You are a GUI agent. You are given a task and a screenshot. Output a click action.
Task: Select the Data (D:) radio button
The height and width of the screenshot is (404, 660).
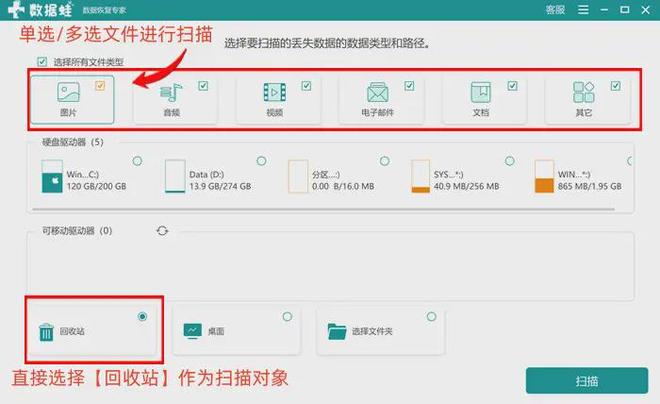pos(261,161)
